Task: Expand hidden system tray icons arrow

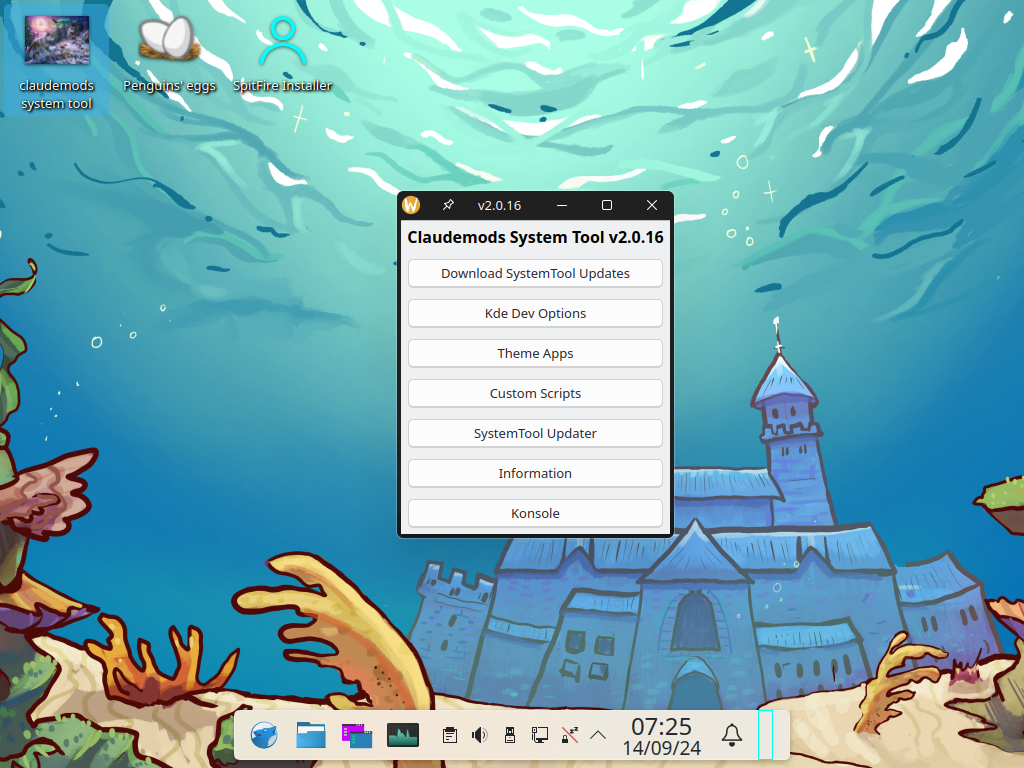Action: click(598, 735)
